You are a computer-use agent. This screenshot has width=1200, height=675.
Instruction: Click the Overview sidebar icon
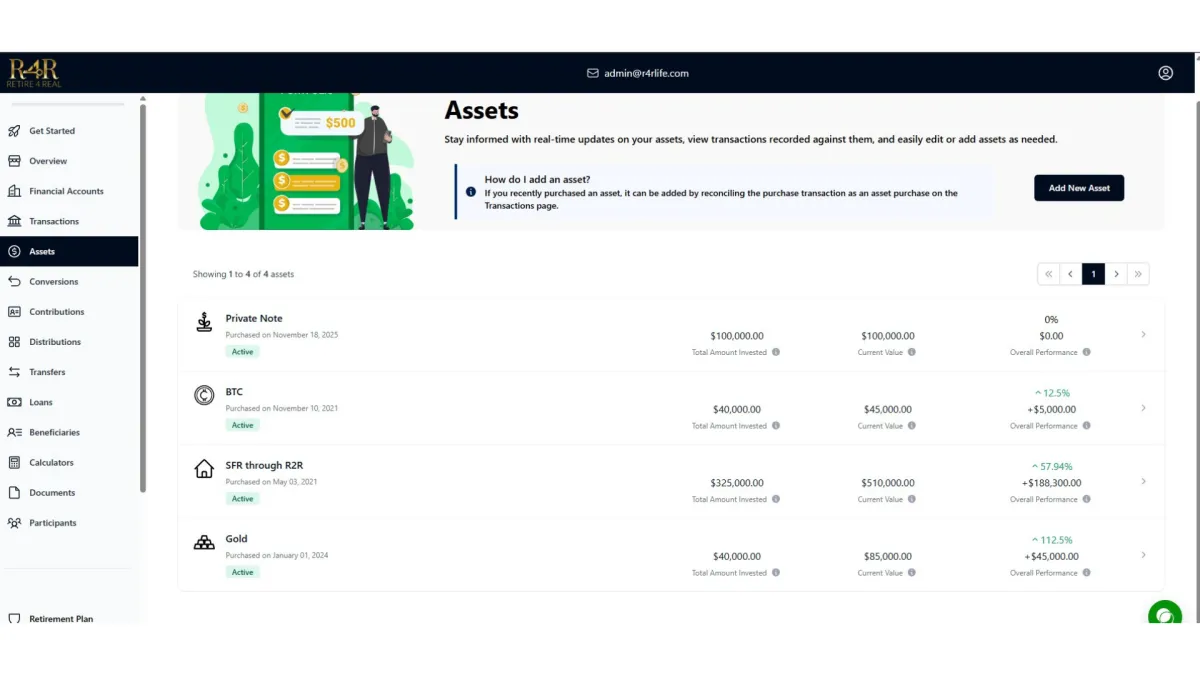14,161
